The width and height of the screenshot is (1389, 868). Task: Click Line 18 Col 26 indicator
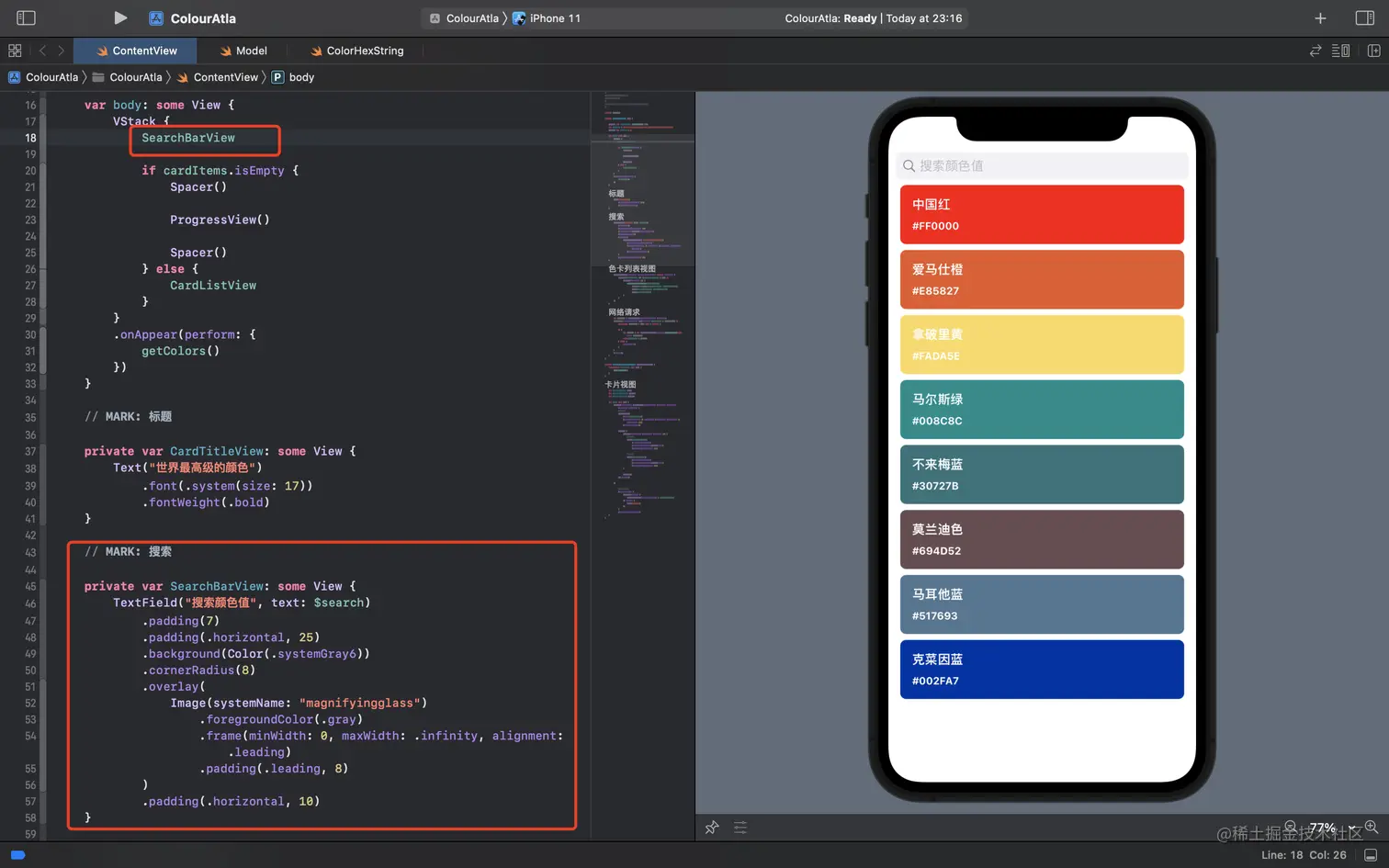click(1304, 855)
